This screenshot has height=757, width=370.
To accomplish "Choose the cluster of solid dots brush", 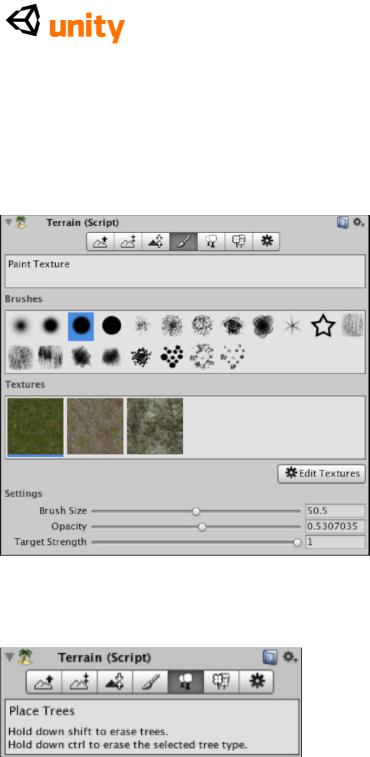I will coord(171,357).
